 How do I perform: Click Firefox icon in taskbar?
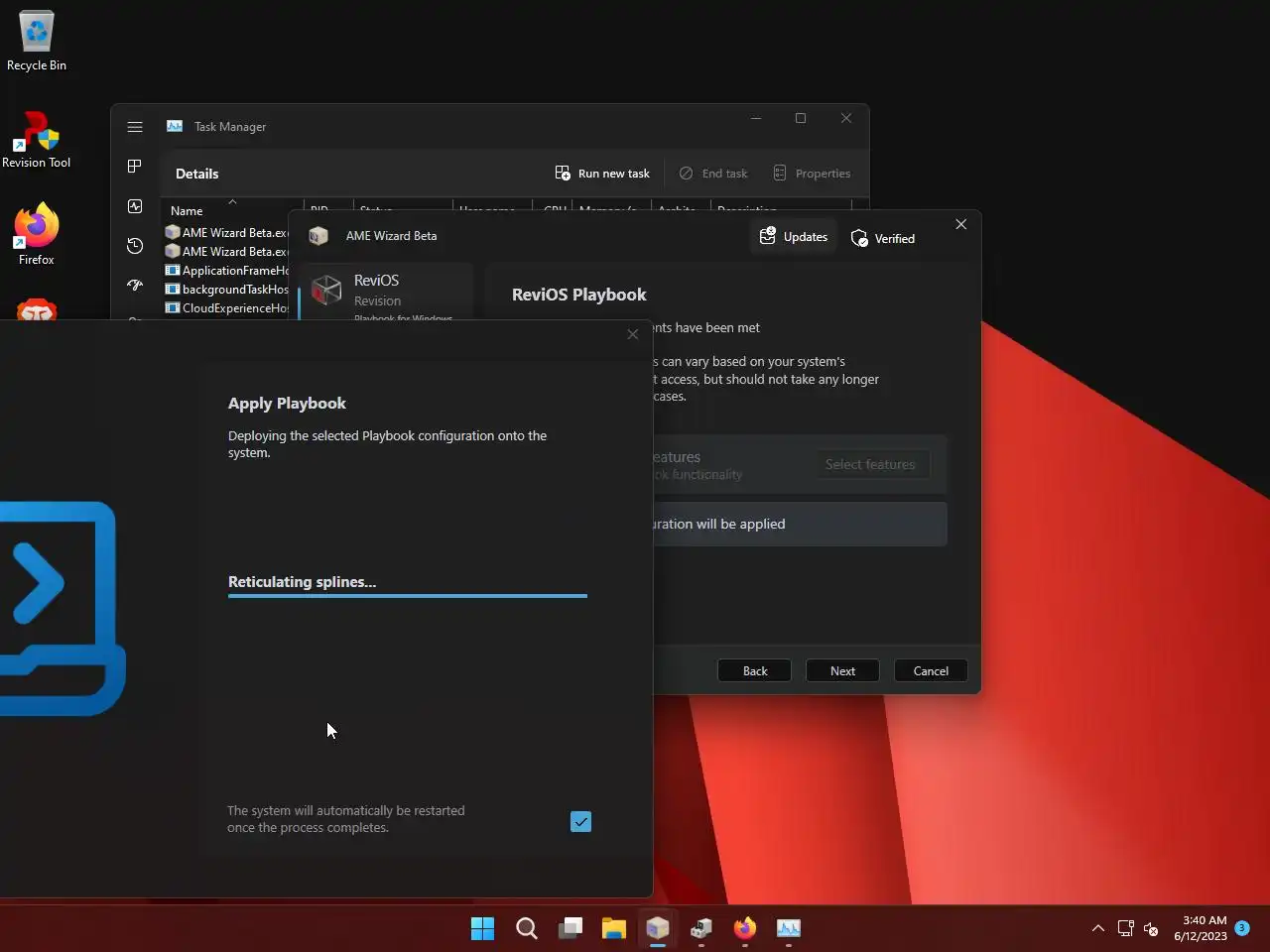tap(745, 928)
